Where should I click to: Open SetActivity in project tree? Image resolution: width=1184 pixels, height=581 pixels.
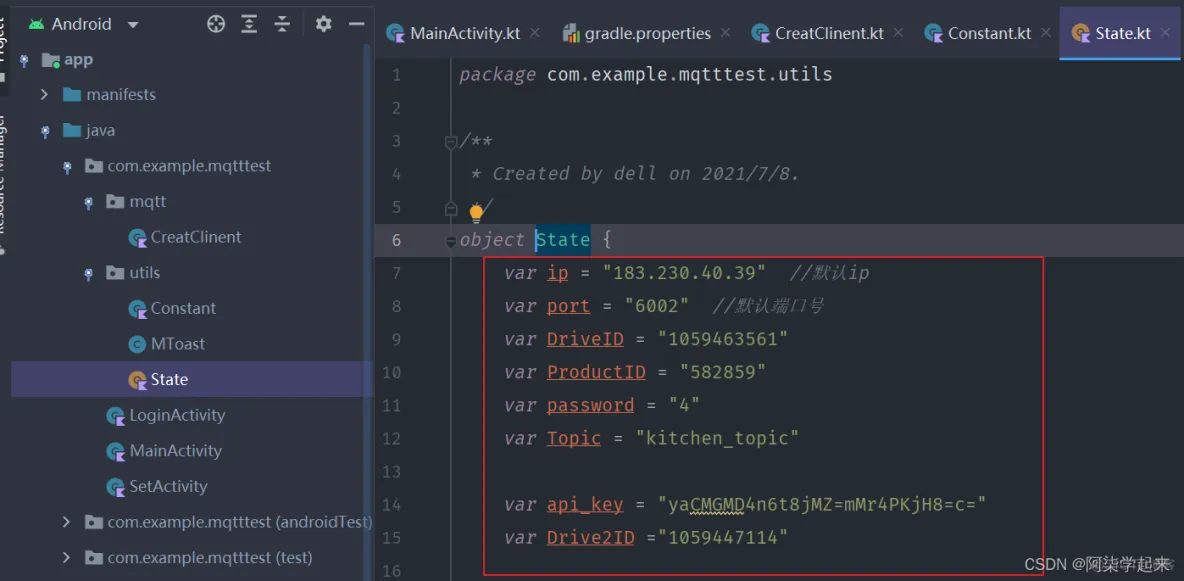pos(168,487)
